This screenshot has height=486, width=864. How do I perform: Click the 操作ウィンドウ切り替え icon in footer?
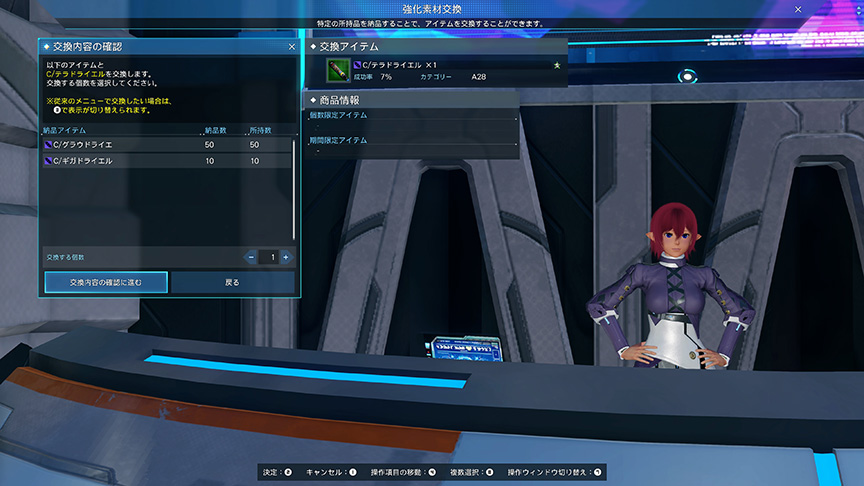click(x=597, y=472)
